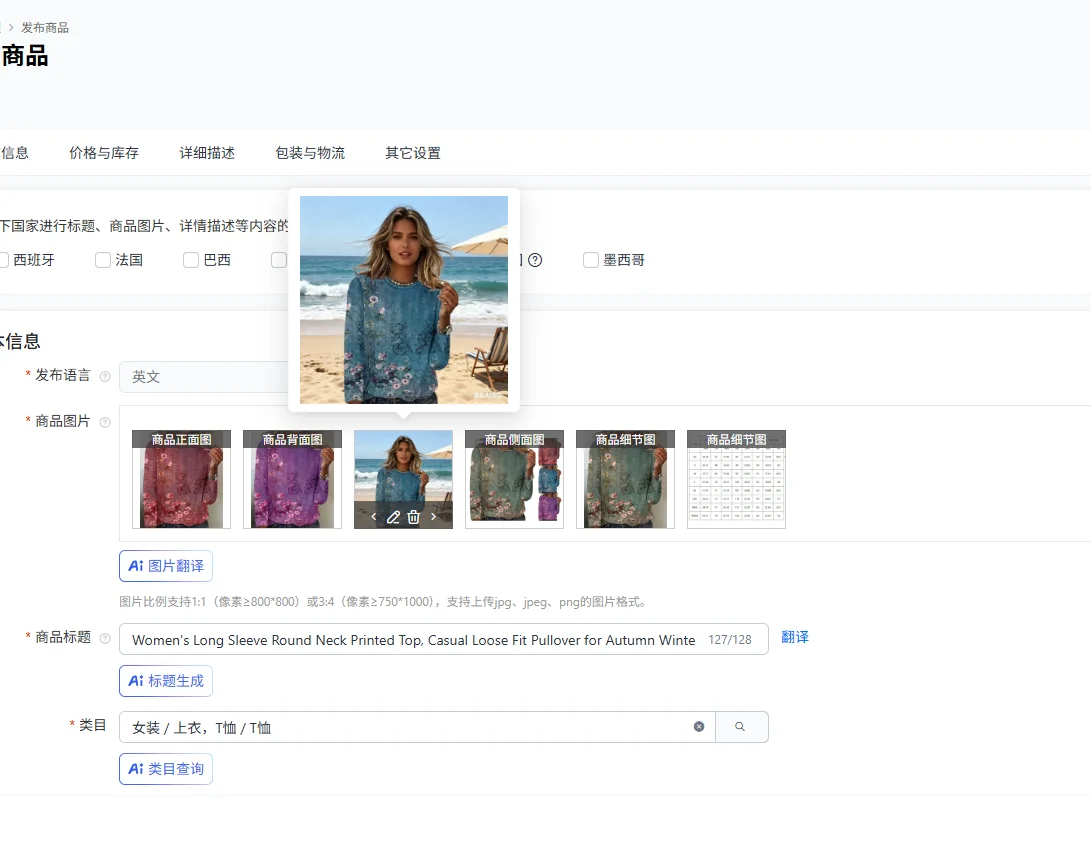Click the help icon next to 商品标题
This screenshot has height=862, width=1091.
click(105, 638)
